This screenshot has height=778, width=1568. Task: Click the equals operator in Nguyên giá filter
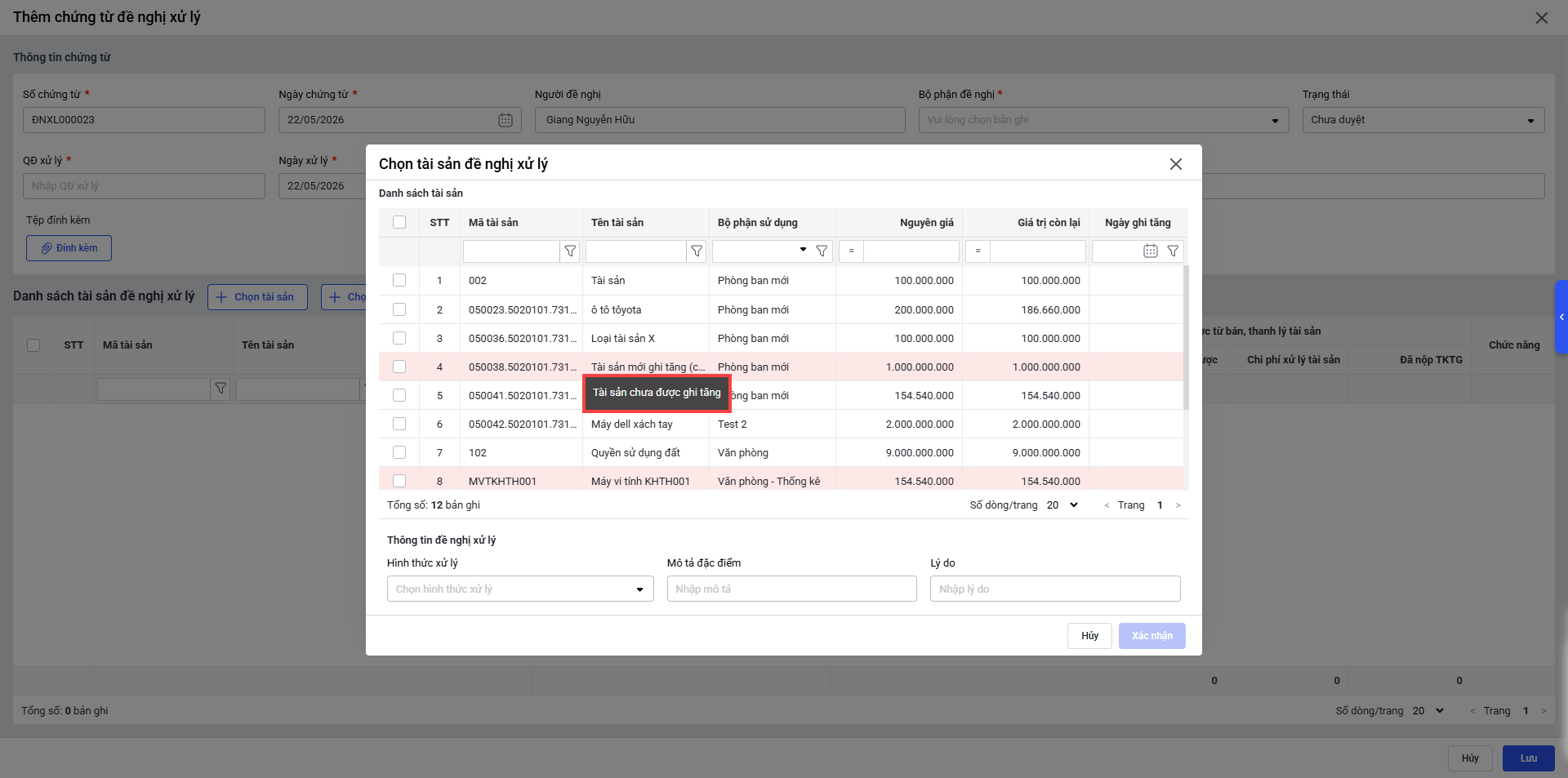pyautogui.click(x=851, y=251)
